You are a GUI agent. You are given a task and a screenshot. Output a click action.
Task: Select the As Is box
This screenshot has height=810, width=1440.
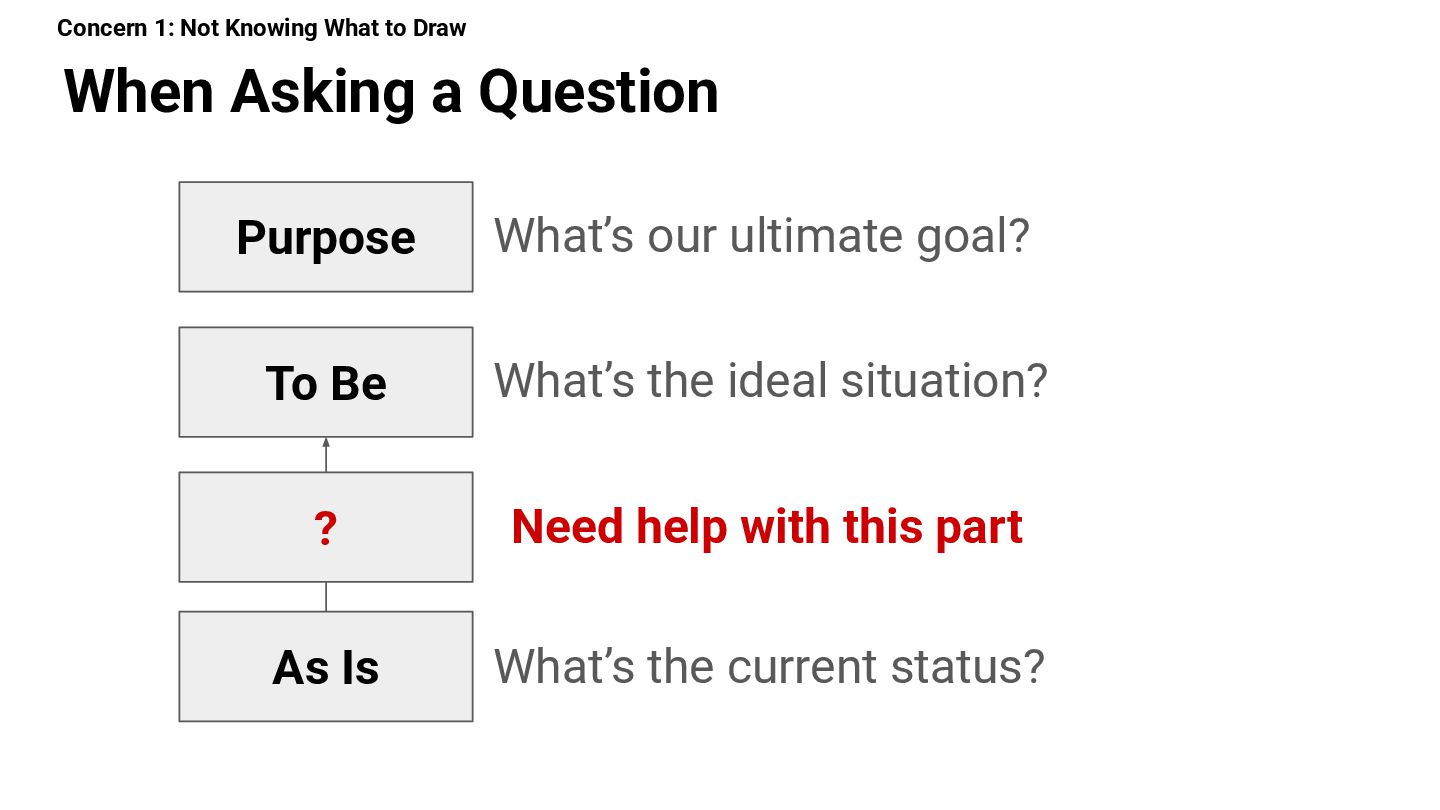click(x=326, y=666)
